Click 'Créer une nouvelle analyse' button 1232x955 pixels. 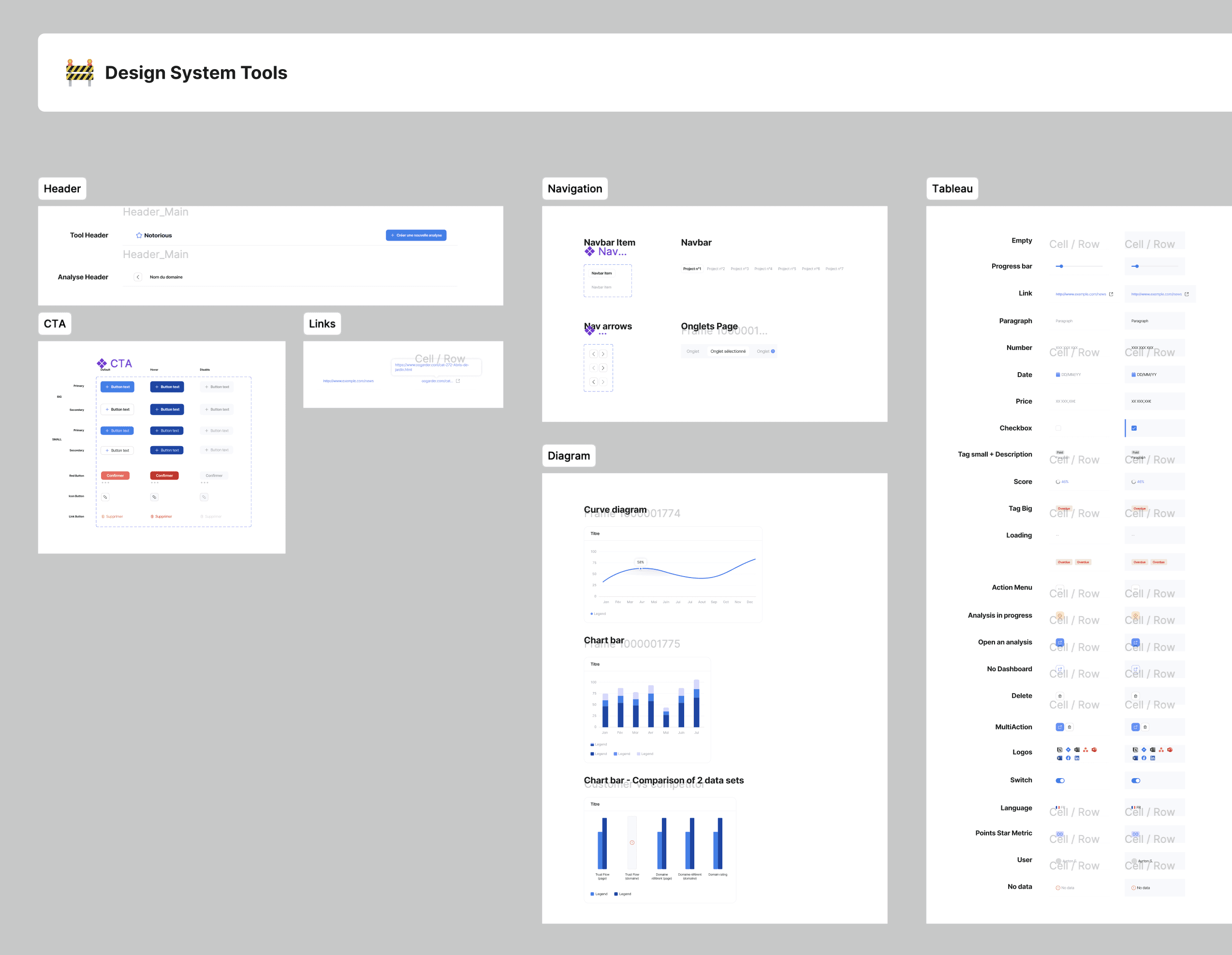(x=416, y=235)
